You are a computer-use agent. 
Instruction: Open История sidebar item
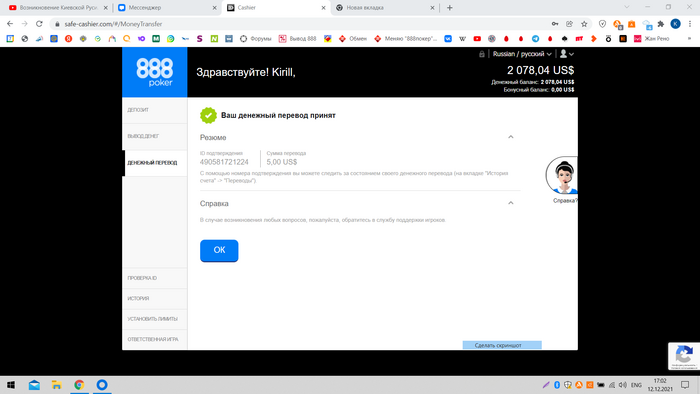click(155, 299)
